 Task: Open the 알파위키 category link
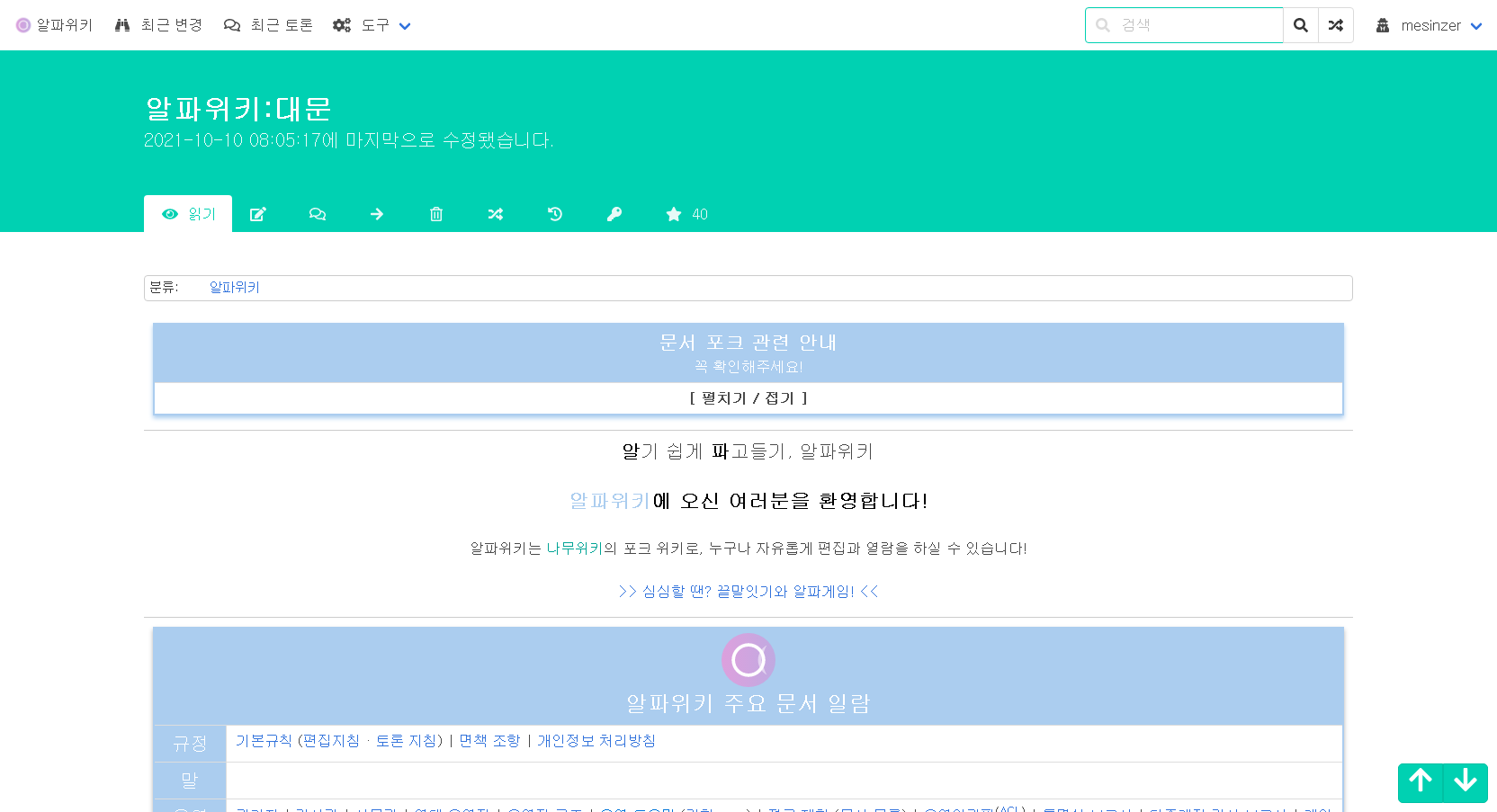235,288
